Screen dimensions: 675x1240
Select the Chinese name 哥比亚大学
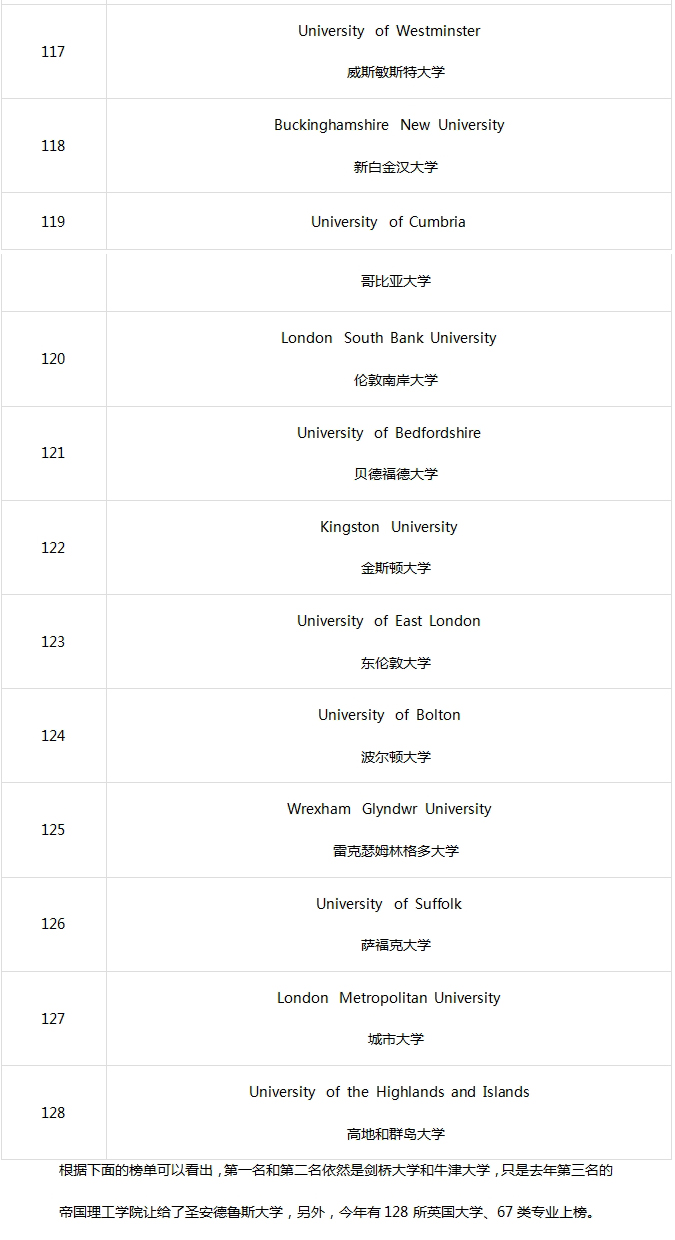[396, 281]
